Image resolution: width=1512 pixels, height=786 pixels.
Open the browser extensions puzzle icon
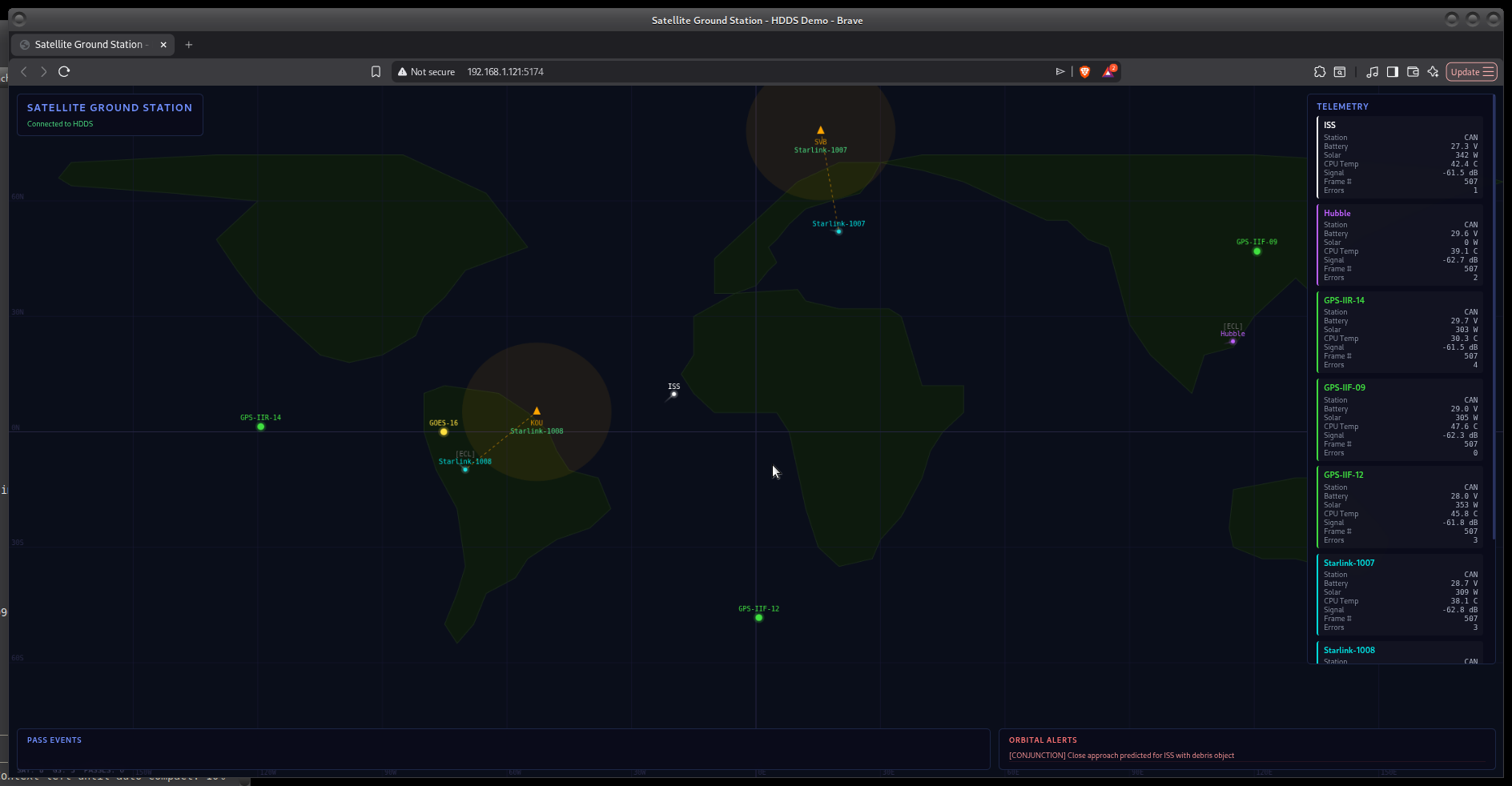pyautogui.click(x=1320, y=72)
